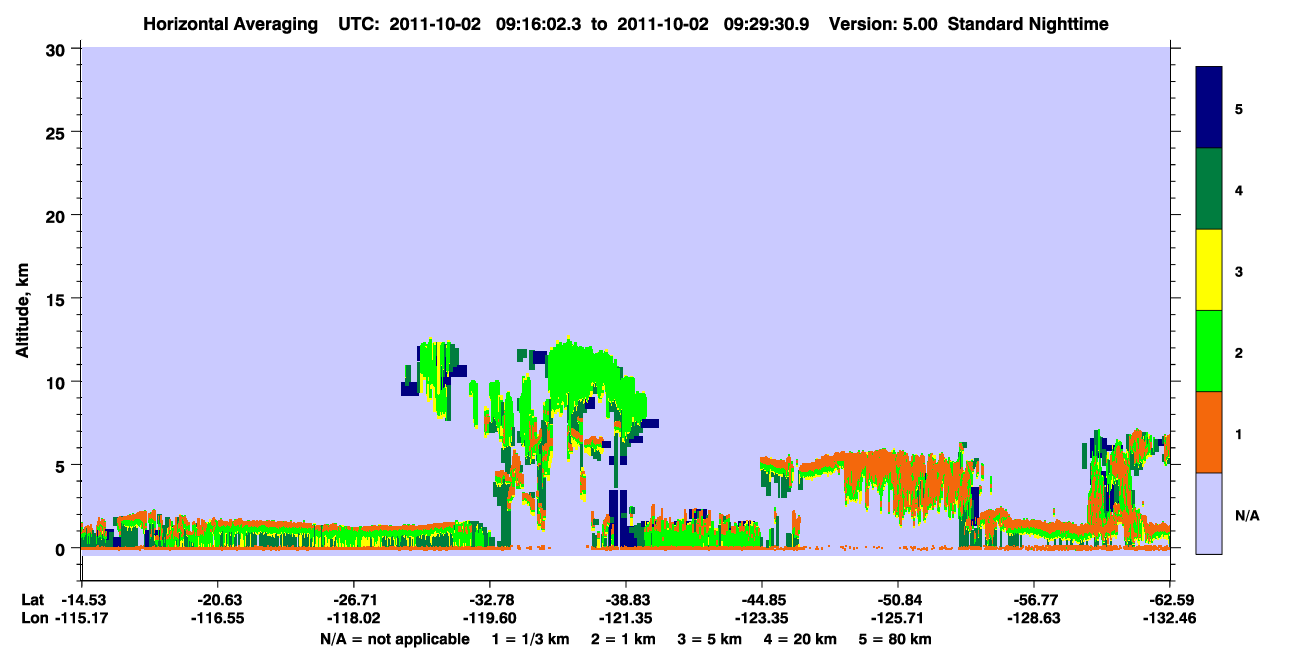Click the start time '09:16:02.3'
Screen dimensions: 1300x667
pos(537,23)
